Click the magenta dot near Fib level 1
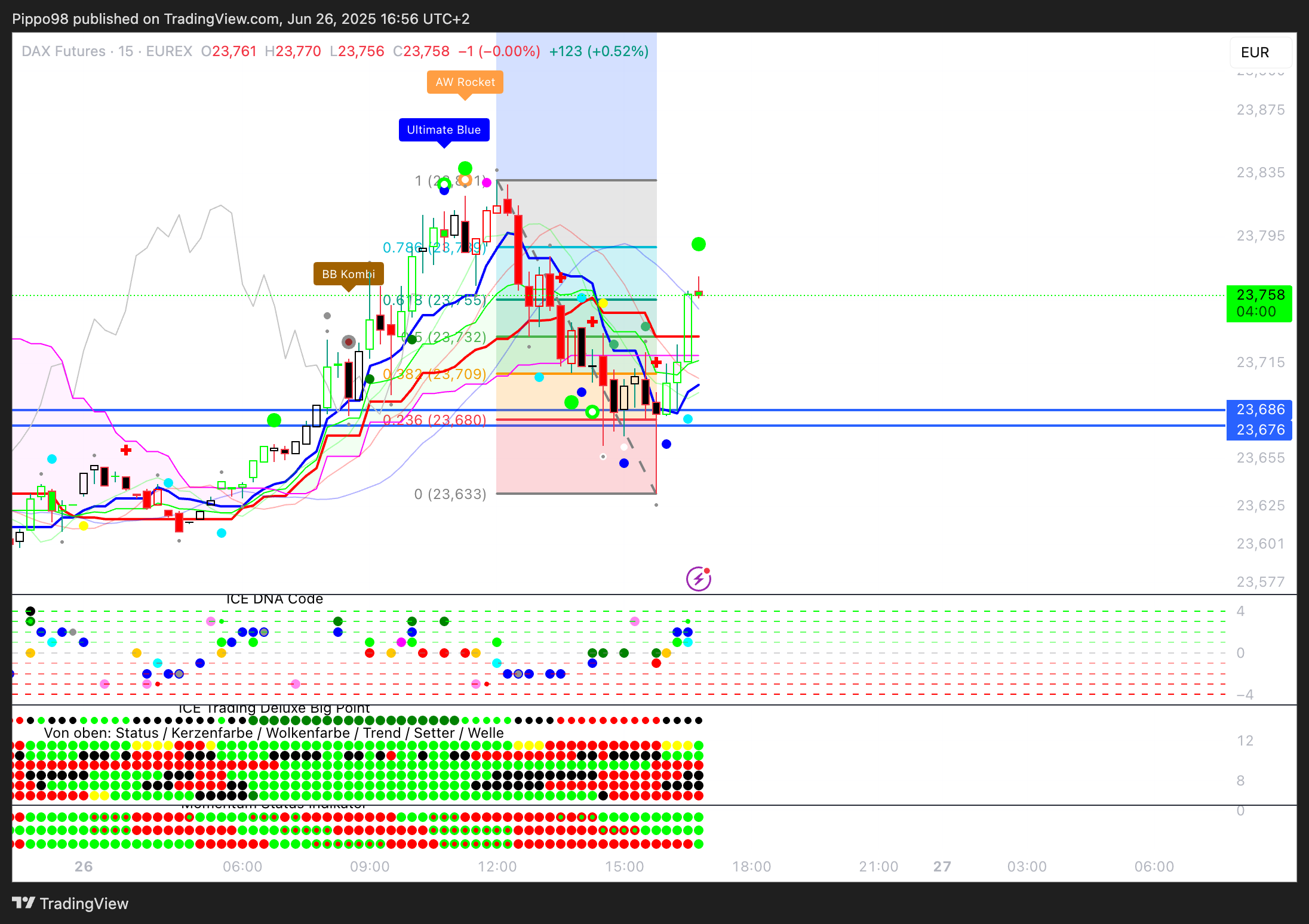Screen dimensions: 1309x924 (487, 183)
